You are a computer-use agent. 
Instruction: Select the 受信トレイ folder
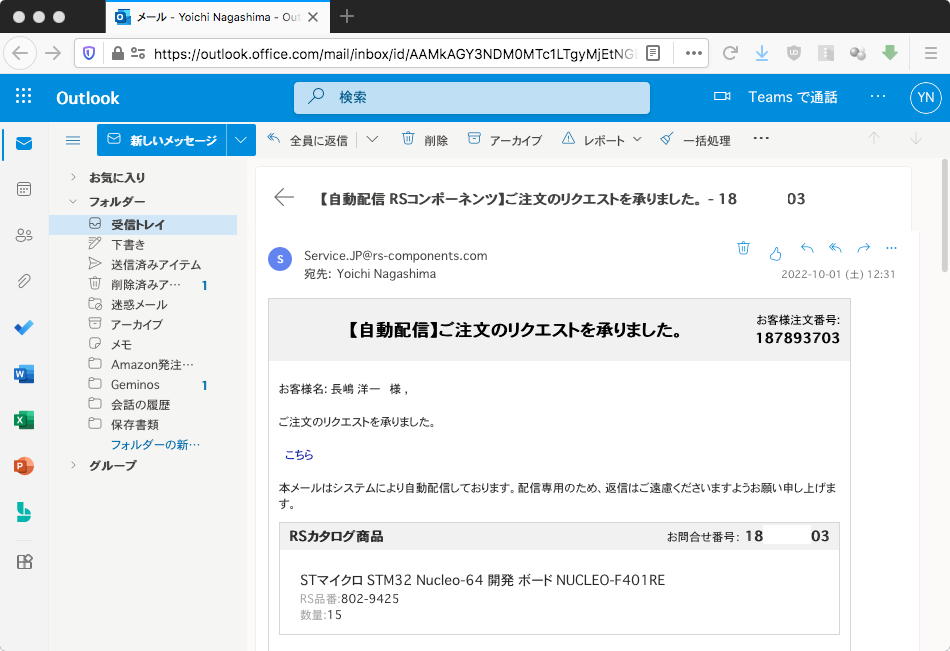pos(143,224)
